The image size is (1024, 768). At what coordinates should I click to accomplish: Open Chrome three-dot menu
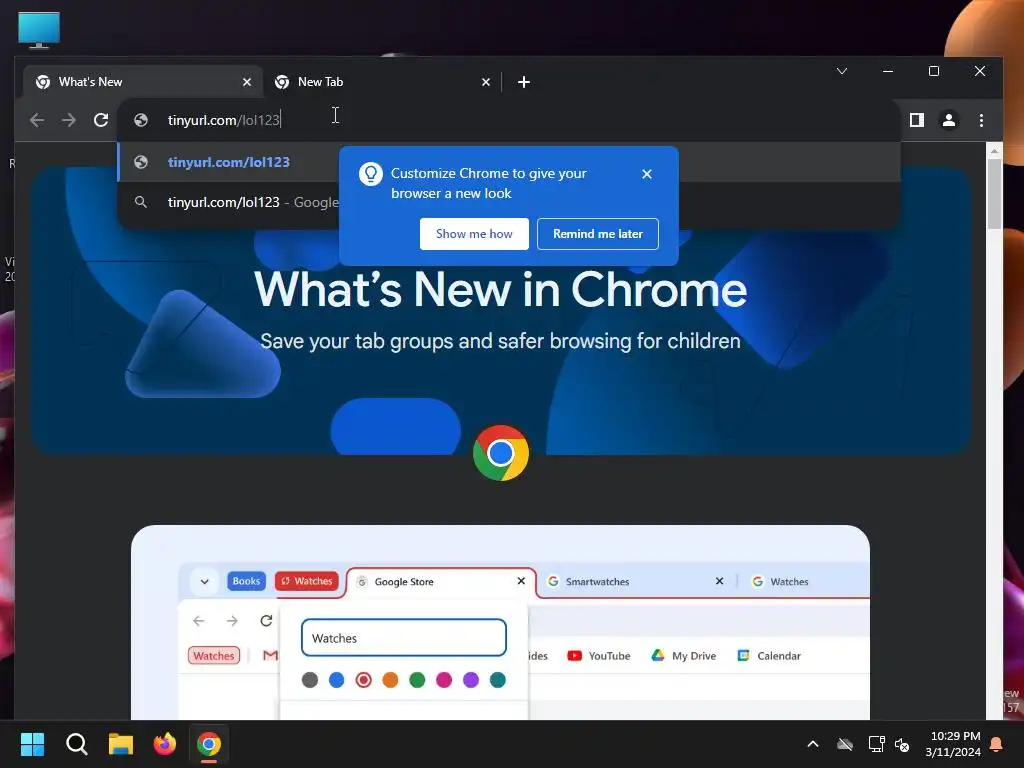coord(981,120)
